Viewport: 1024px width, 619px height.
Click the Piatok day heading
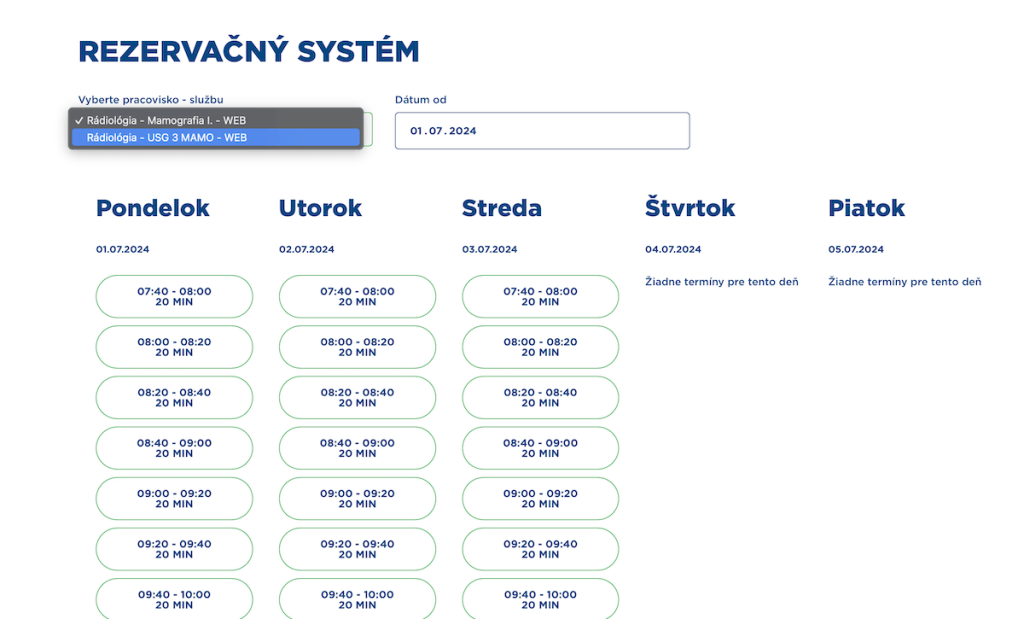tap(867, 208)
